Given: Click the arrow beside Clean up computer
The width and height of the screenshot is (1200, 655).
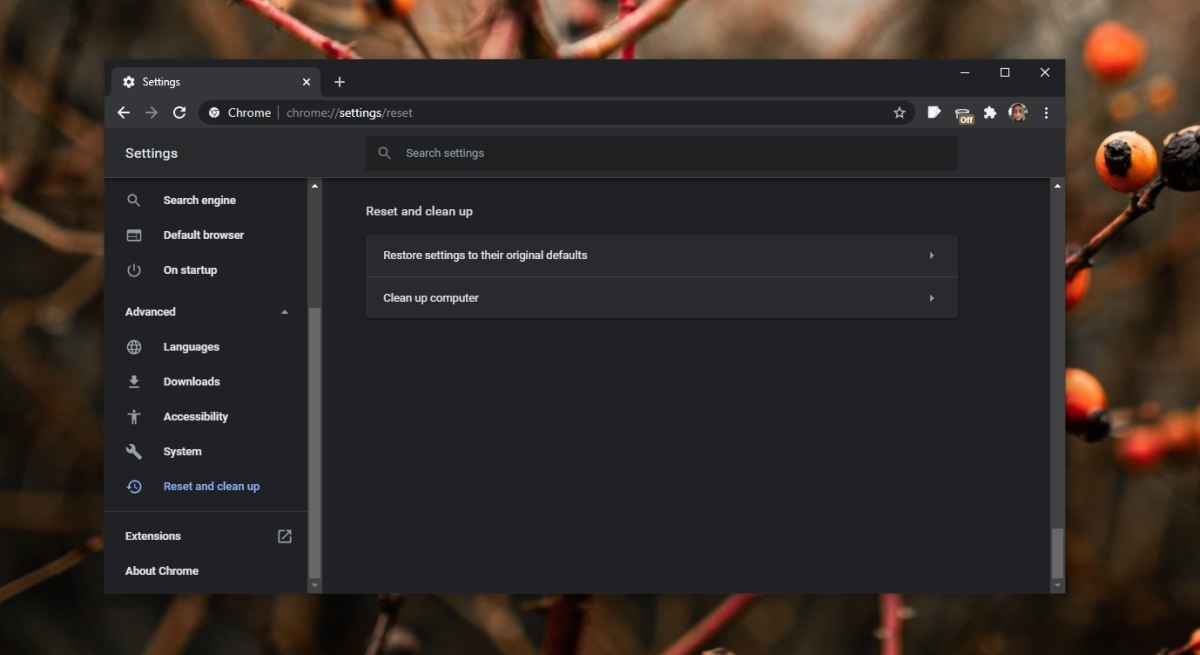Looking at the screenshot, I should point(932,298).
